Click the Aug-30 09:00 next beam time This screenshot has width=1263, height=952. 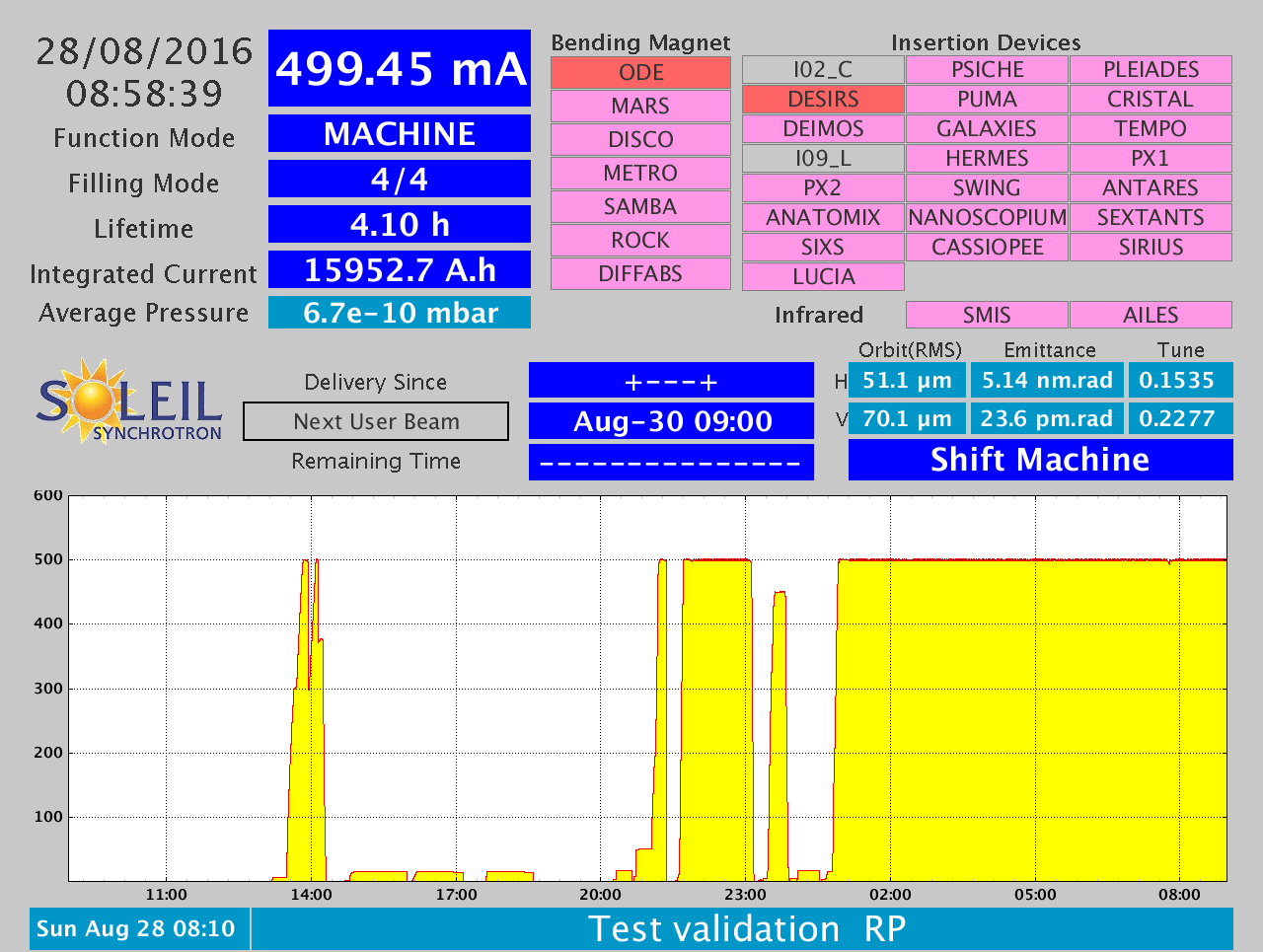pyautogui.click(x=671, y=421)
